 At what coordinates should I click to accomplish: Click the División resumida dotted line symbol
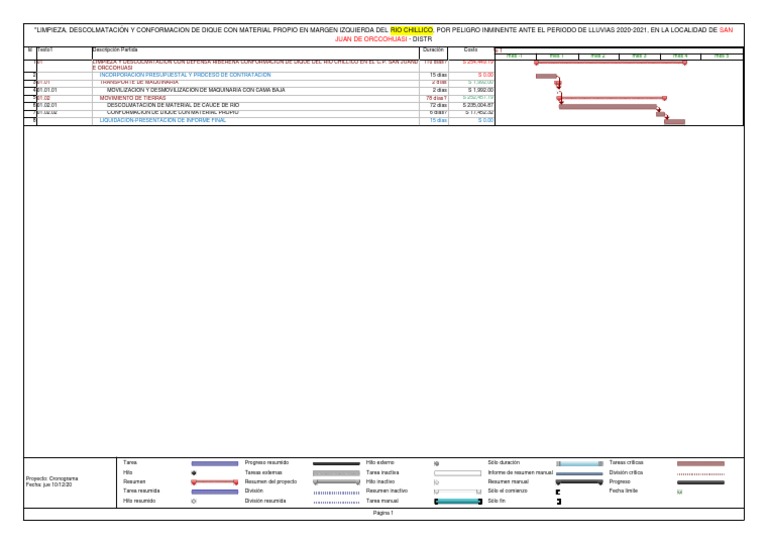click(x=336, y=502)
